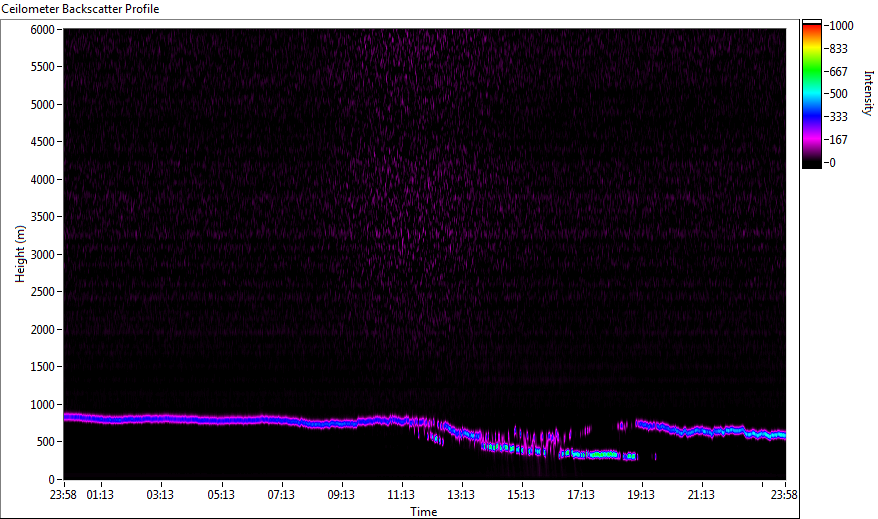This screenshot has width=878, height=519.
Task: Select the 3000 height axis label
Action: pyautogui.click(x=43, y=255)
